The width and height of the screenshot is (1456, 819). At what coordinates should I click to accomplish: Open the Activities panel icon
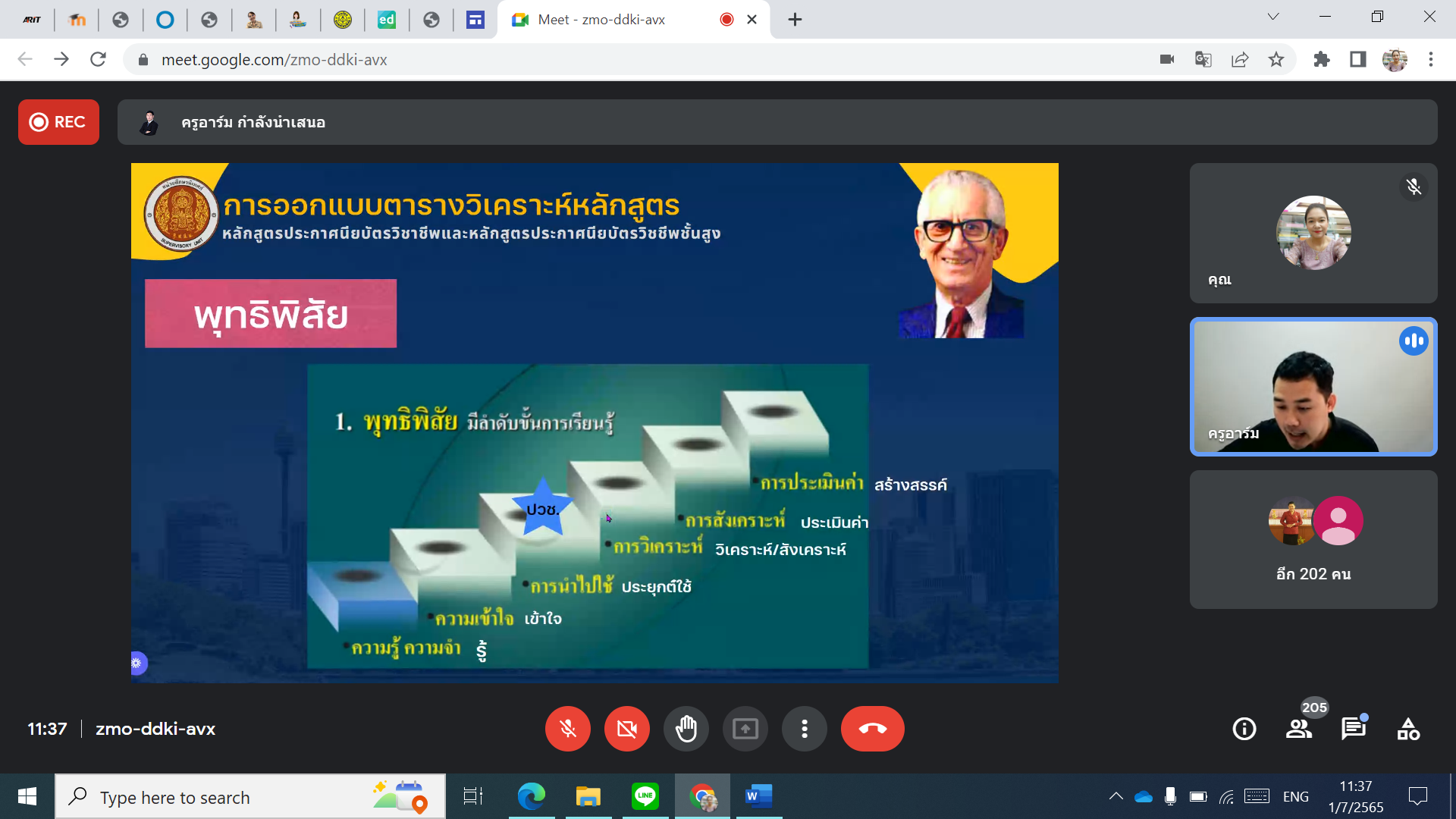pos(1408,729)
